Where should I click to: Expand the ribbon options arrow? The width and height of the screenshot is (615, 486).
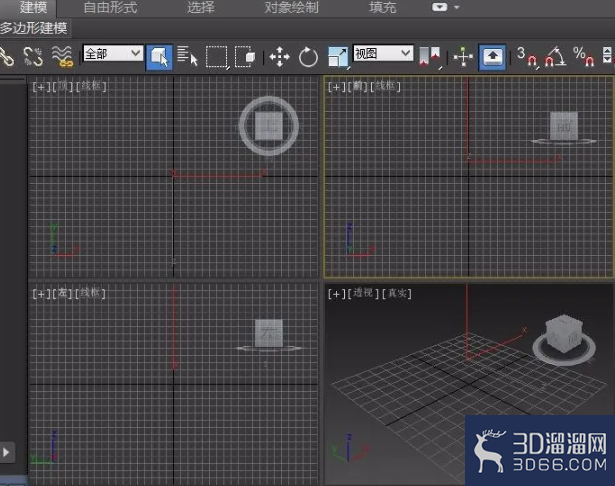coord(457,7)
